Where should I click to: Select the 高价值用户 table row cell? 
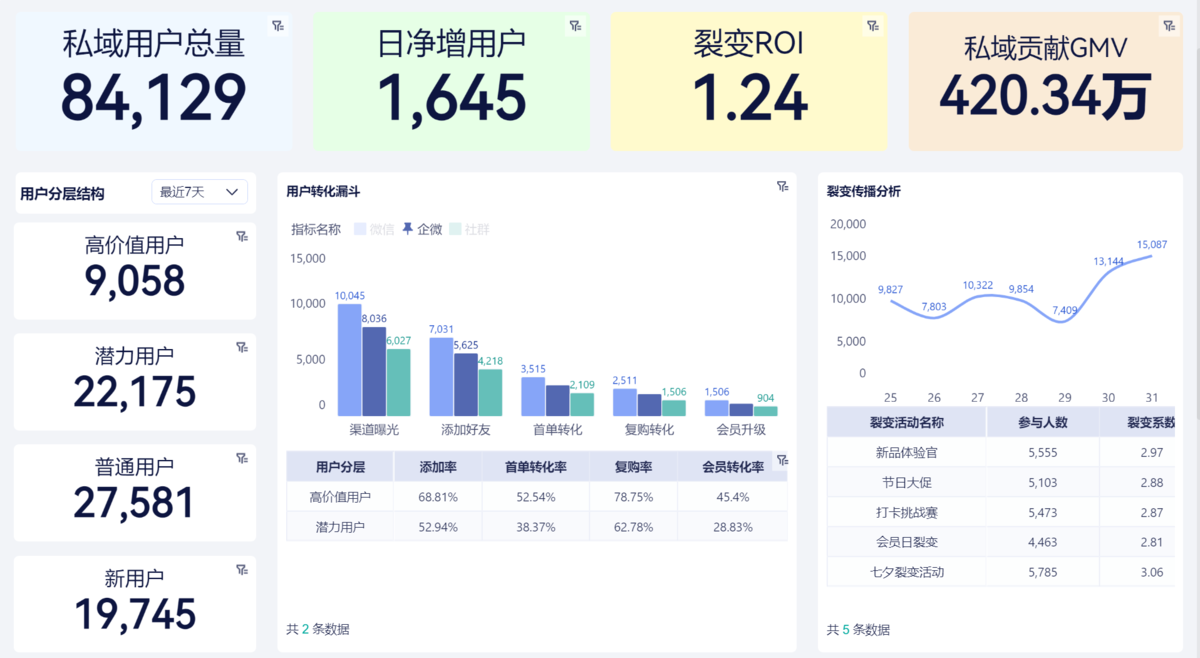click(340, 497)
